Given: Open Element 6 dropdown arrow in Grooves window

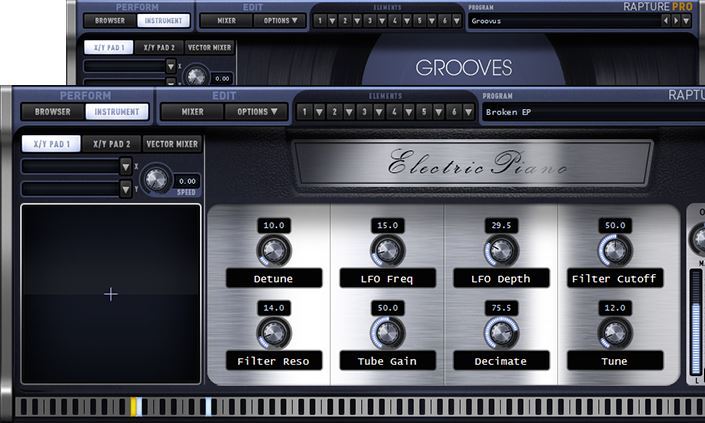Looking at the screenshot, I should 457,20.
